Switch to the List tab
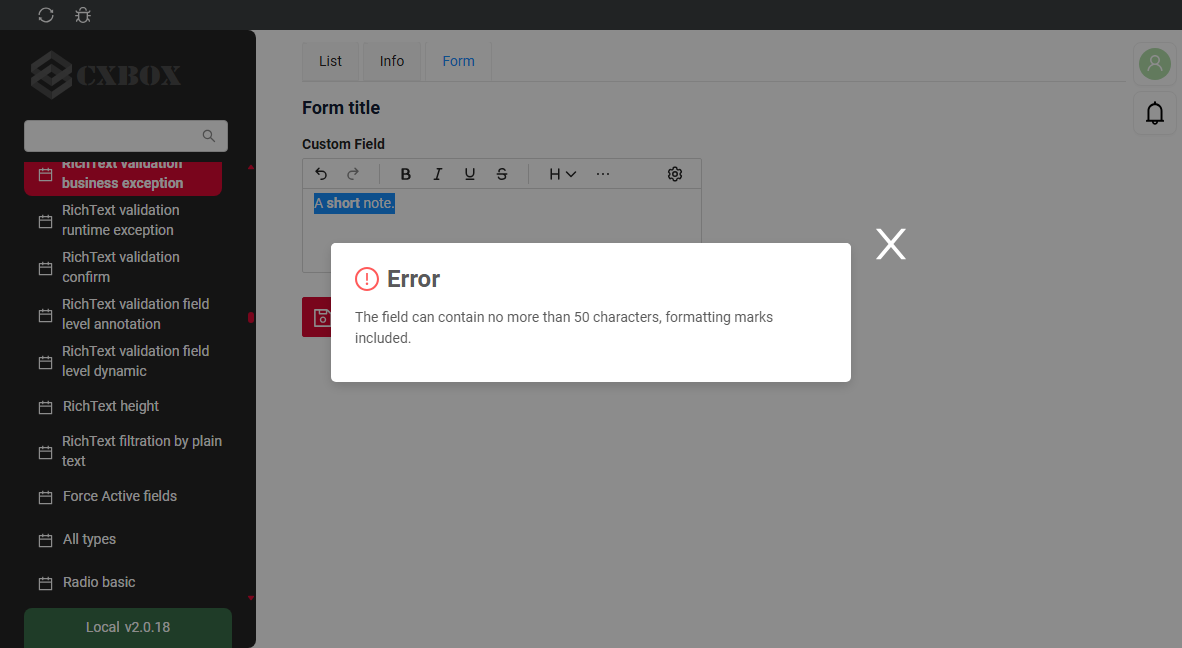Screen dimensions: 1182x648 click(330, 61)
